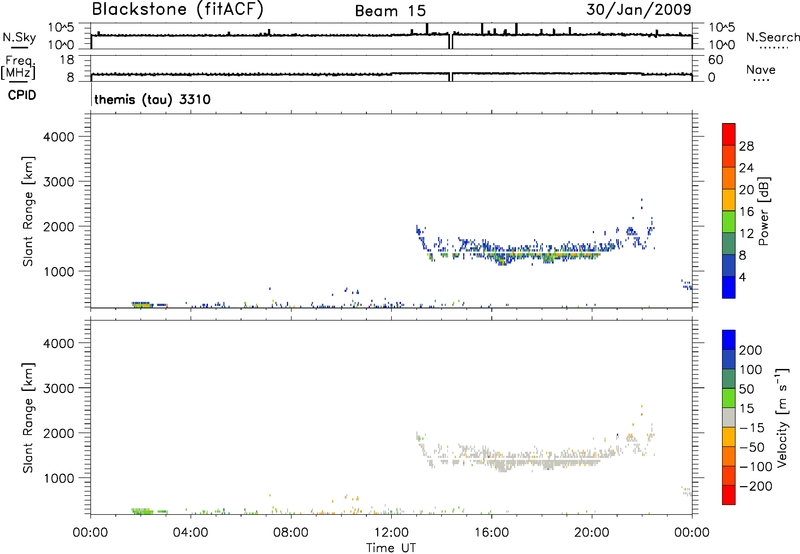Click the 'N.Search' legend label
The width and height of the screenshot is (800, 554).
(x=772, y=37)
